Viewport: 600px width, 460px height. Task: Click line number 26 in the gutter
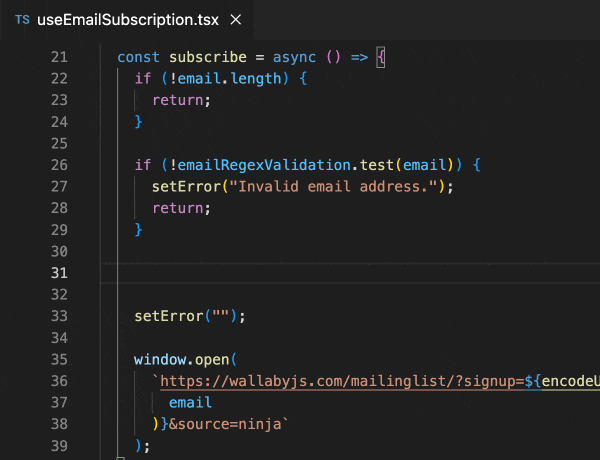click(x=58, y=165)
